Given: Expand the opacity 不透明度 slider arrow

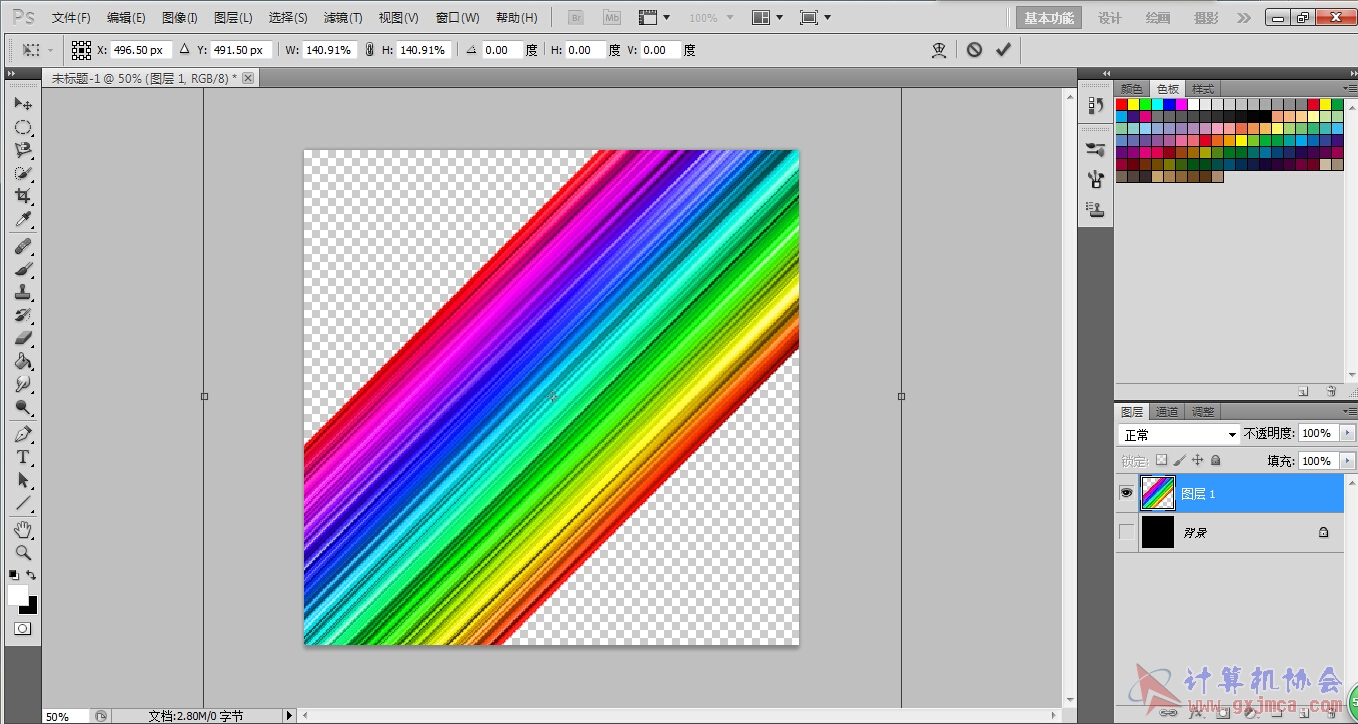Looking at the screenshot, I should point(1347,433).
